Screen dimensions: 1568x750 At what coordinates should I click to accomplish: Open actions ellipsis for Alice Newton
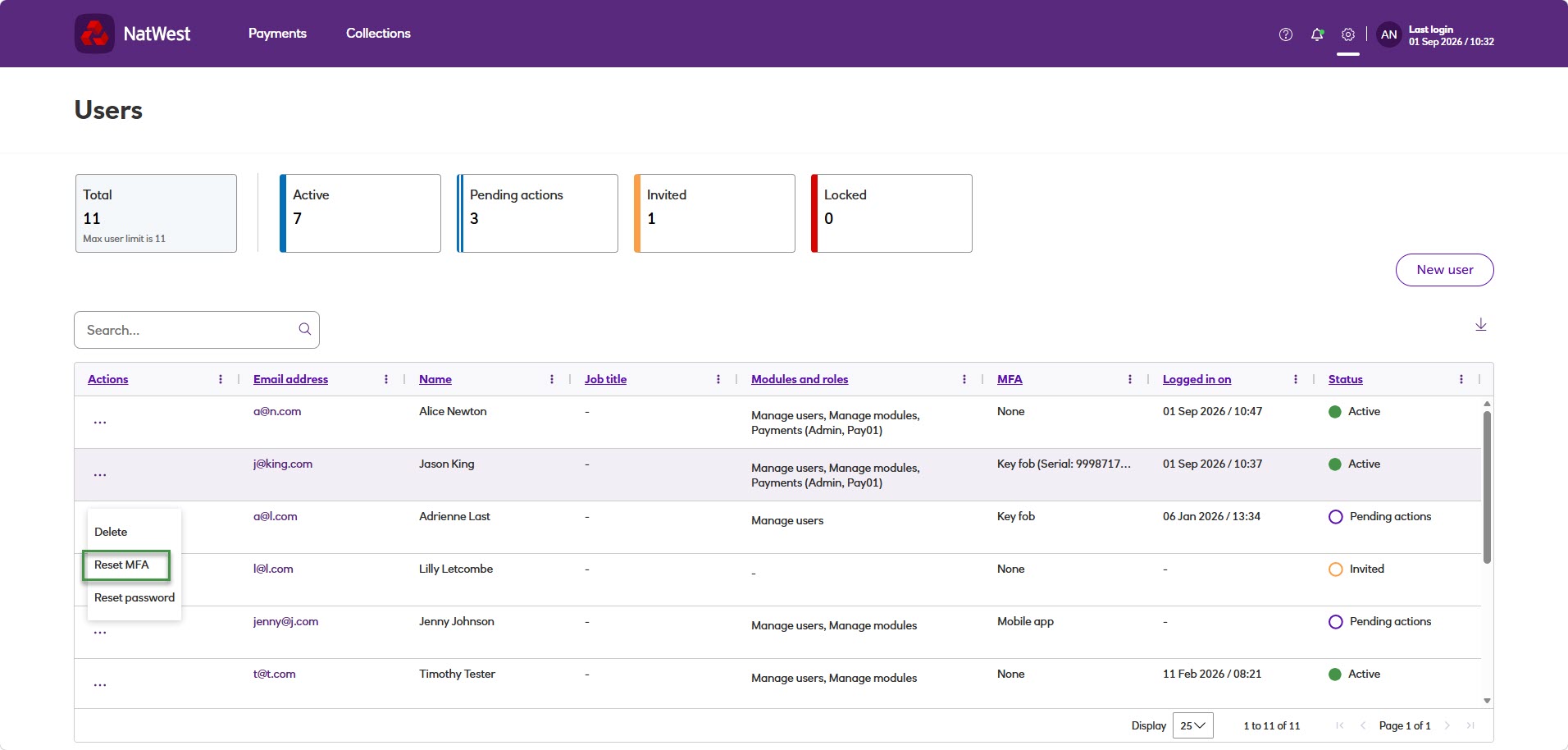coord(100,423)
